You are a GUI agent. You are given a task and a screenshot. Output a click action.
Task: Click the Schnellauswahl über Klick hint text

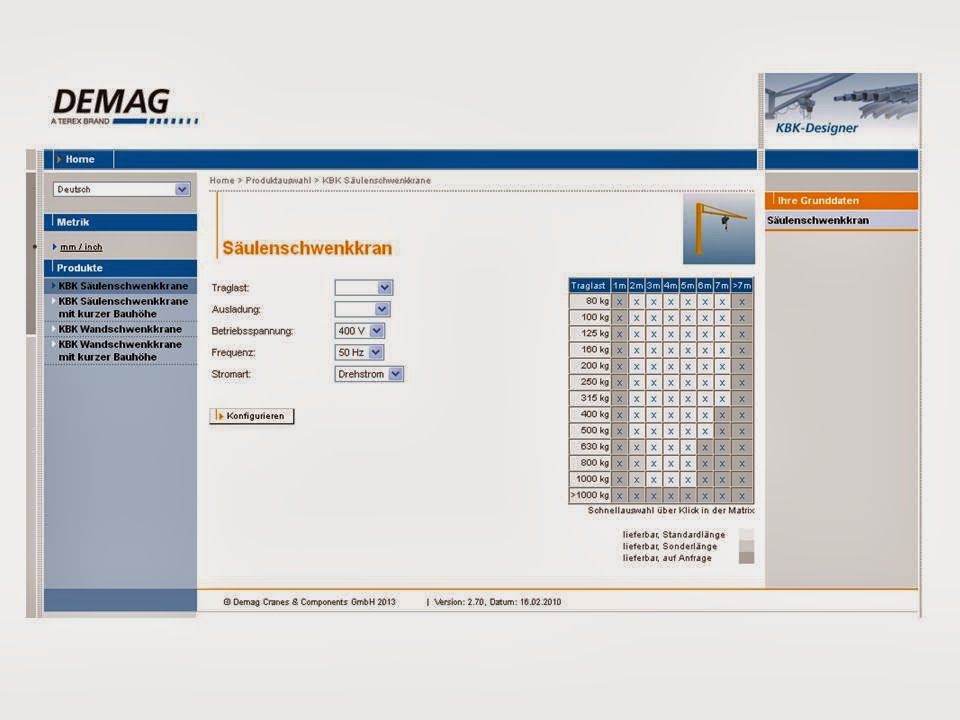click(x=671, y=510)
